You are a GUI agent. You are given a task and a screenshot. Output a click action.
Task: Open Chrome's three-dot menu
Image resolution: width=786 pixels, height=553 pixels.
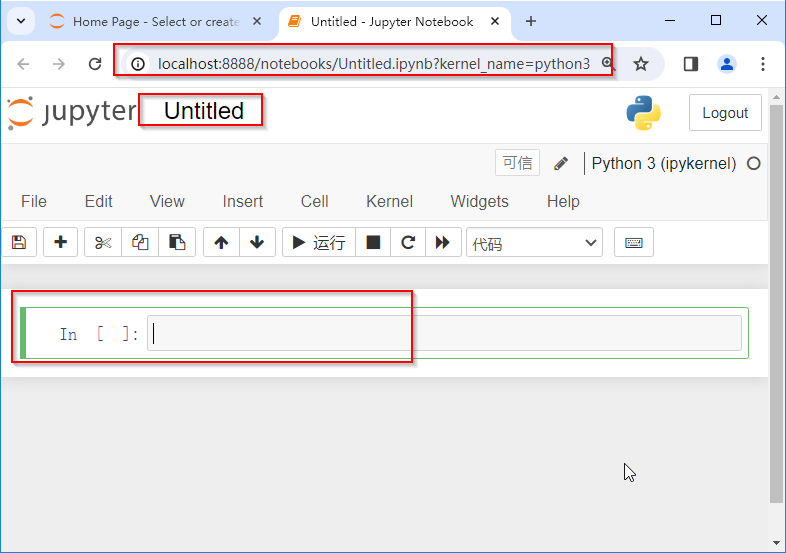point(763,64)
